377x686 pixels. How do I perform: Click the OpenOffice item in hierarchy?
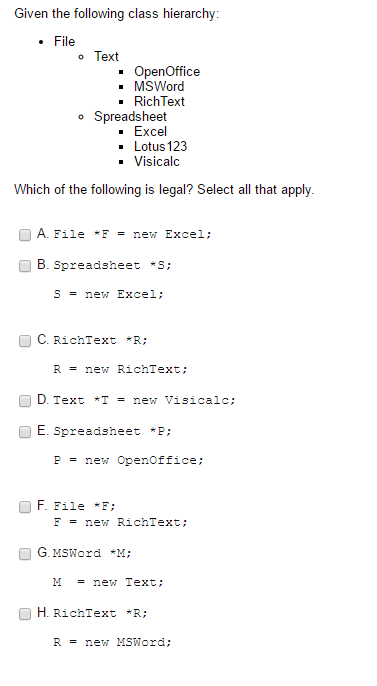tap(167, 71)
